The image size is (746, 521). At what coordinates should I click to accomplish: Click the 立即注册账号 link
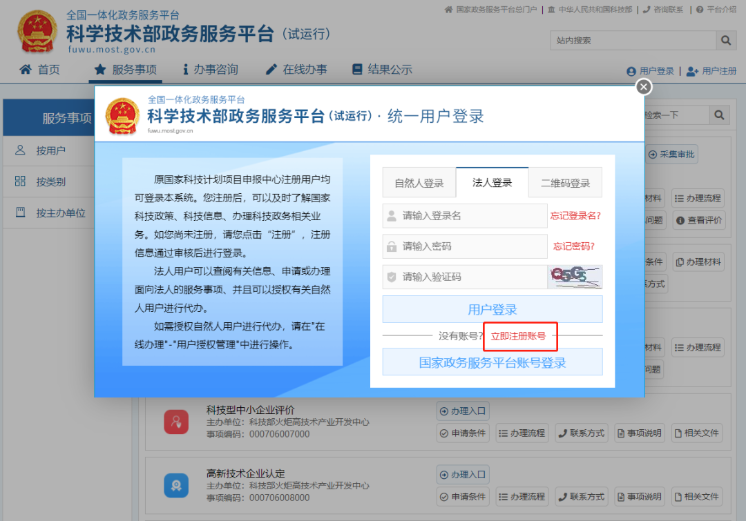518,336
